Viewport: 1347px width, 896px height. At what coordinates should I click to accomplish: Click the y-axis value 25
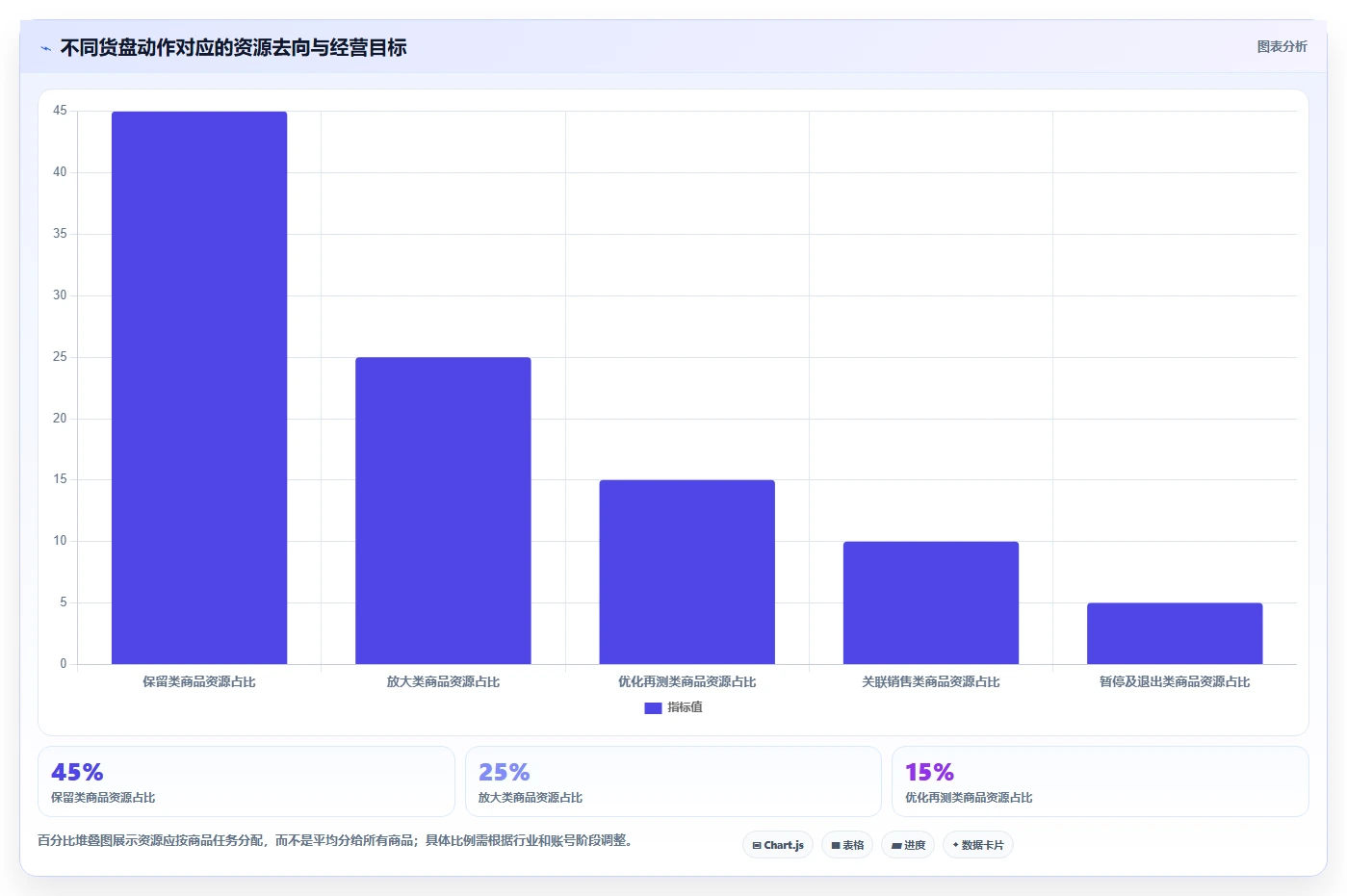click(x=60, y=357)
